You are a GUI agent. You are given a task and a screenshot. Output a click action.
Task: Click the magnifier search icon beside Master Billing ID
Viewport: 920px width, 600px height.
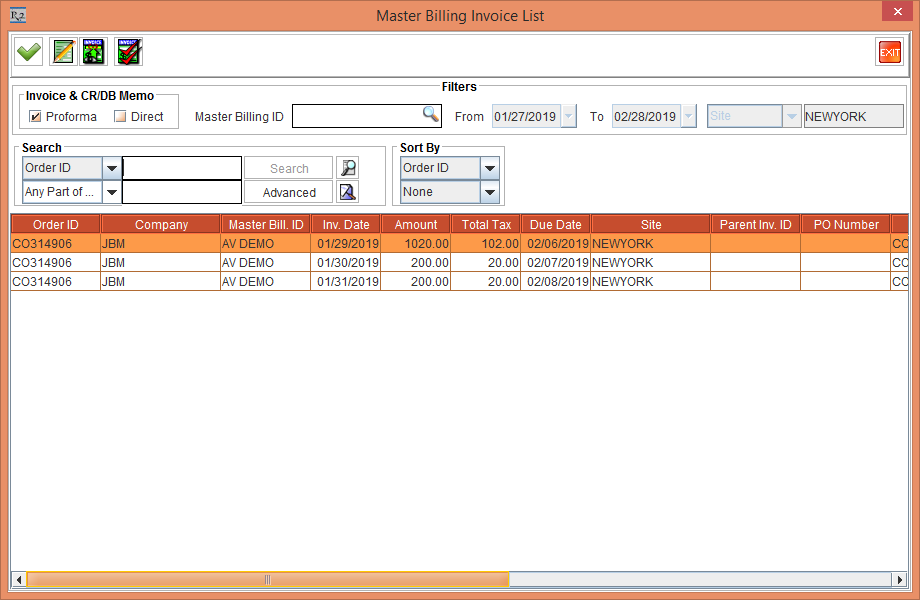[431, 115]
